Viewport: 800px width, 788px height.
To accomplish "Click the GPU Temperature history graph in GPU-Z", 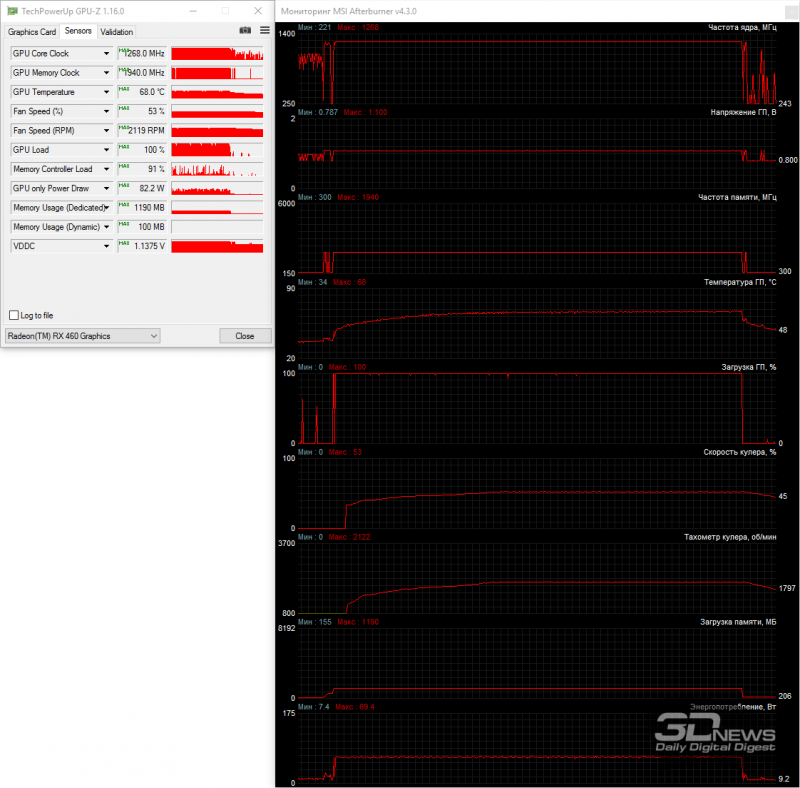I will click(217, 92).
